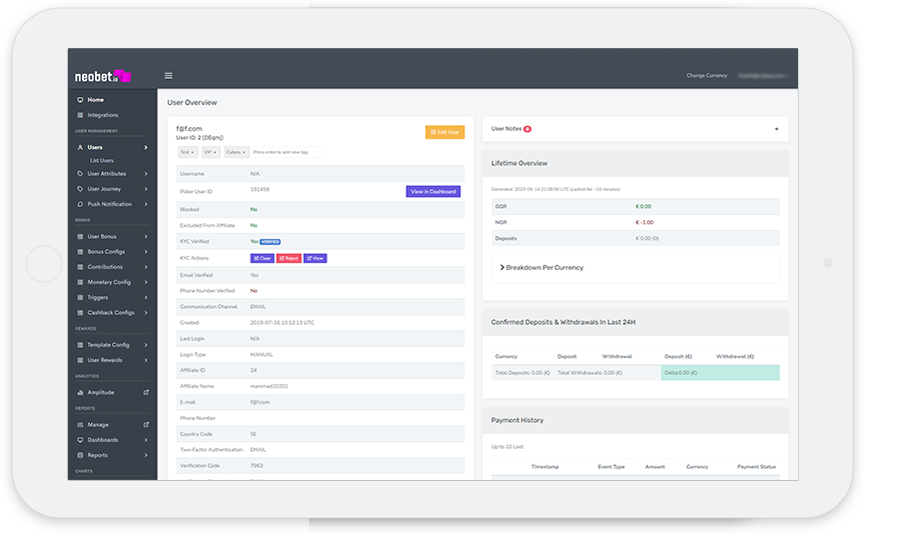Expand the User Notes panel plus

point(777,129)
